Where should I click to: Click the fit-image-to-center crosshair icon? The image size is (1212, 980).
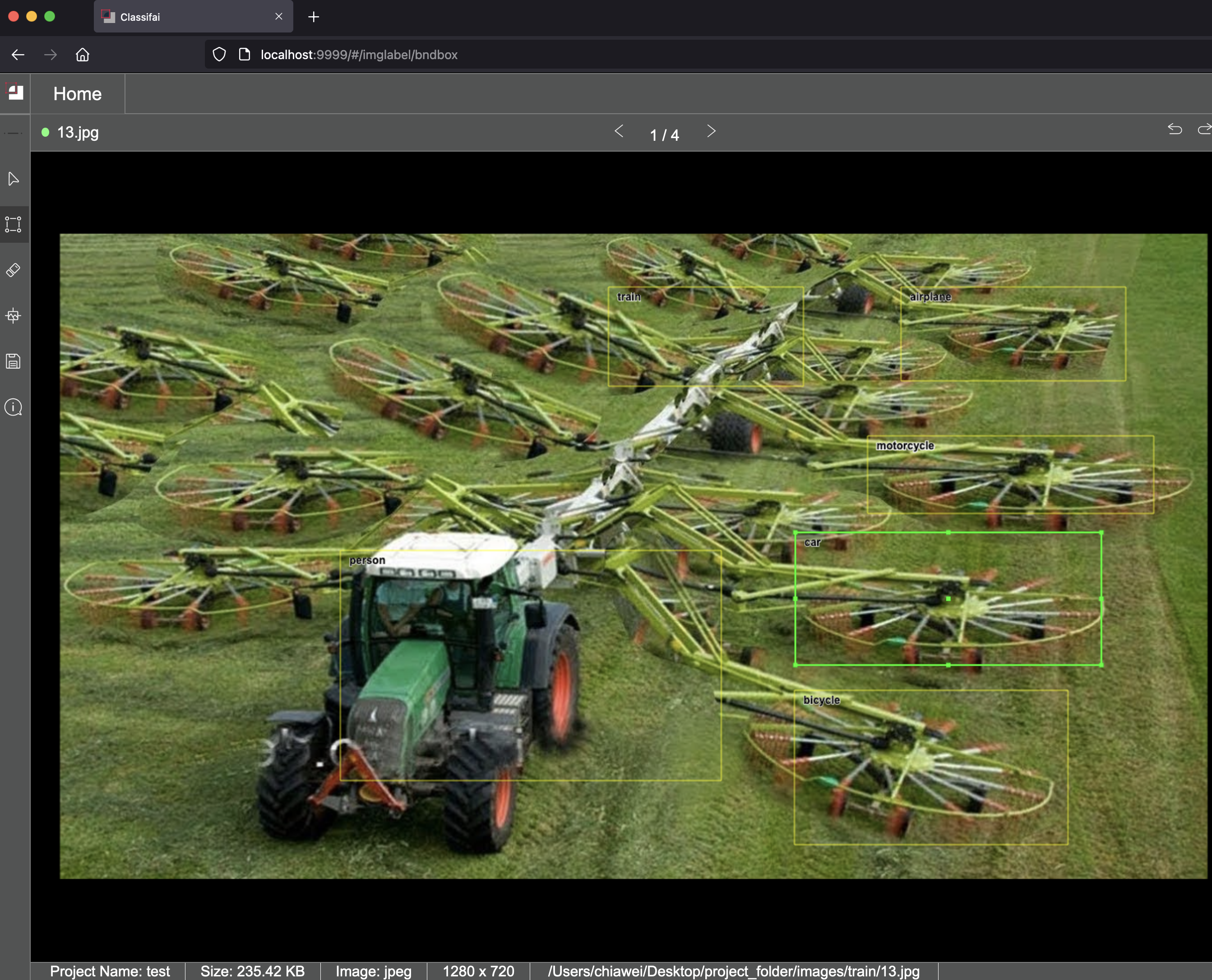(14, 315)
